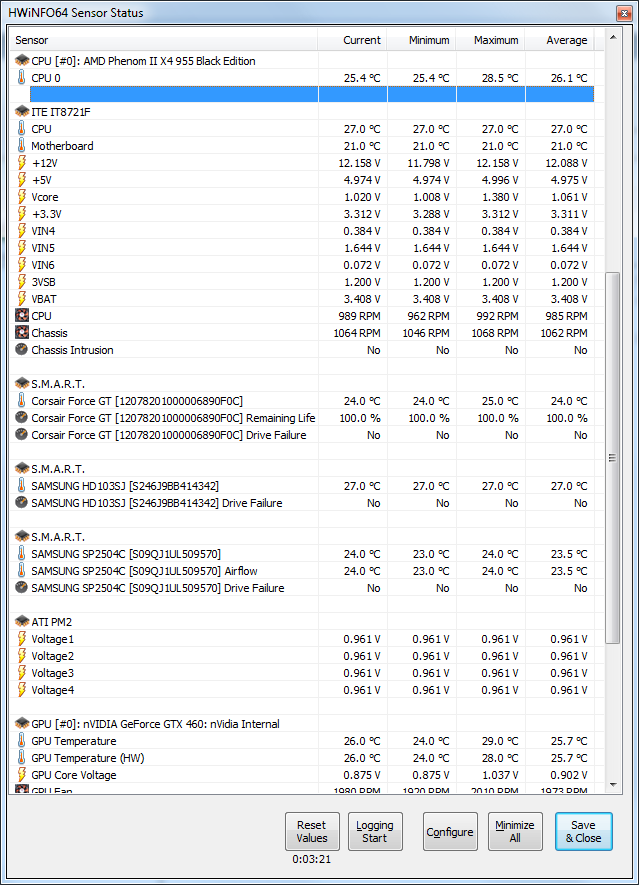This screenshot has height=885, width=639.
Task: Click the fan icon beside CPU RPM row
Action: (21, 316)
